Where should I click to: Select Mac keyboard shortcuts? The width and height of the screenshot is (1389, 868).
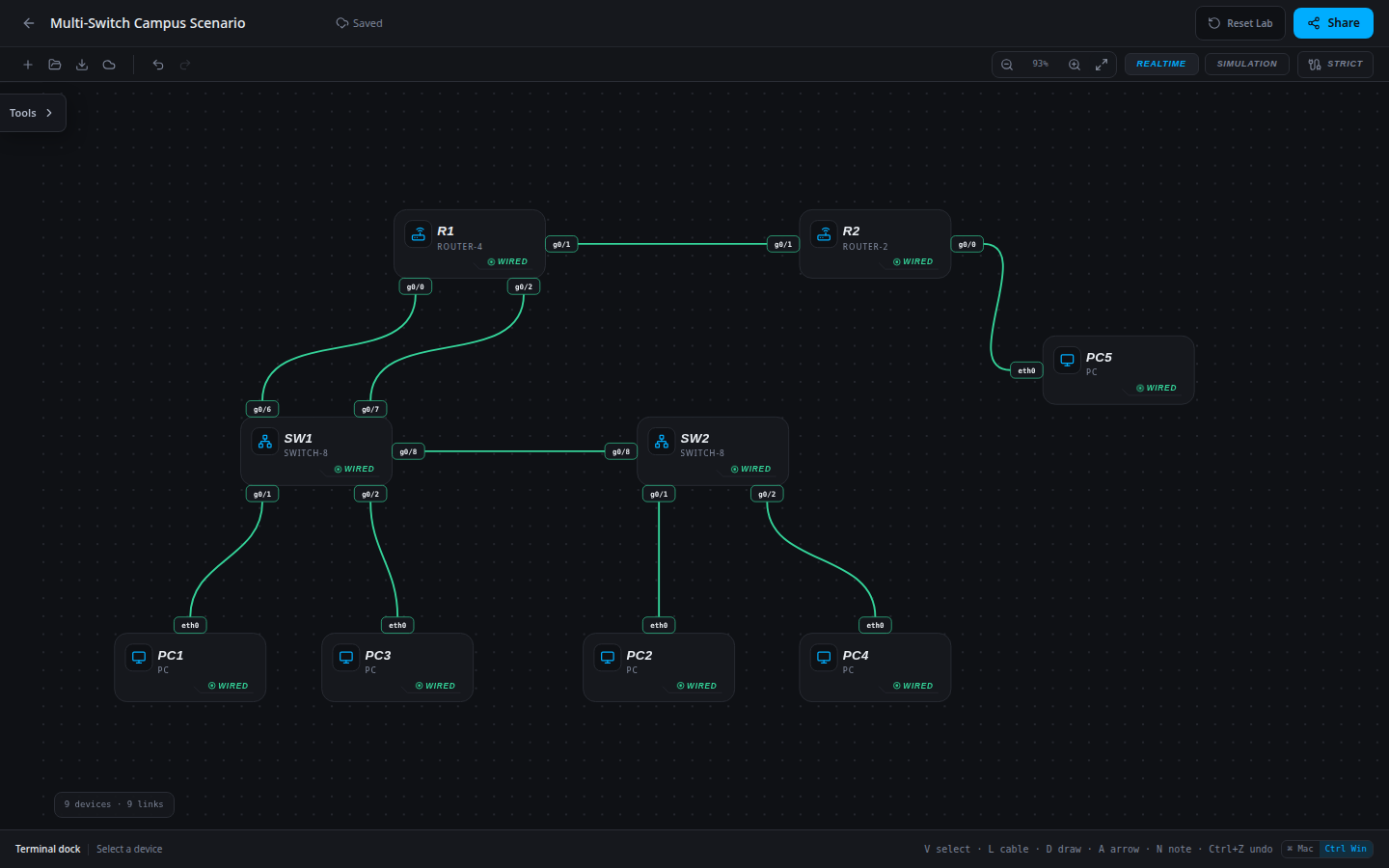click(1300, 849)
